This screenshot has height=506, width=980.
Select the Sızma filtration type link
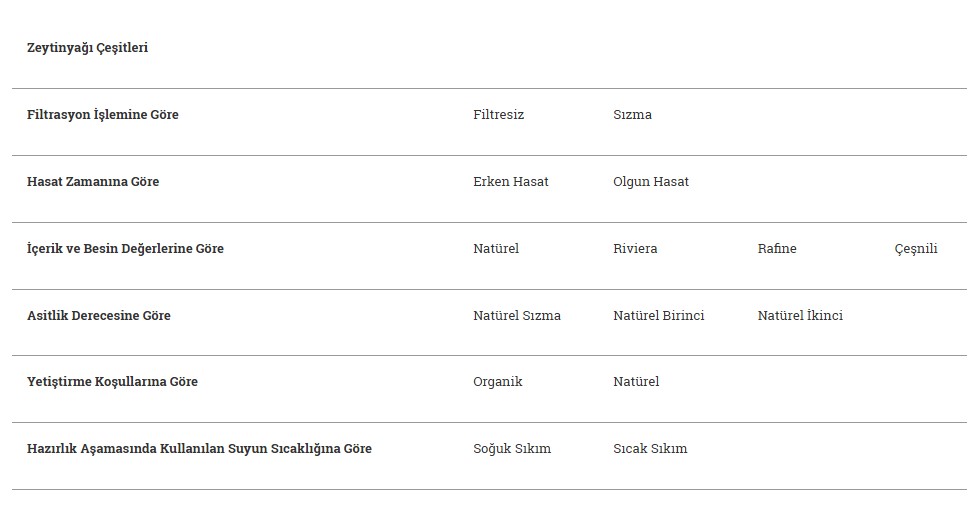[x=632, y=114]
